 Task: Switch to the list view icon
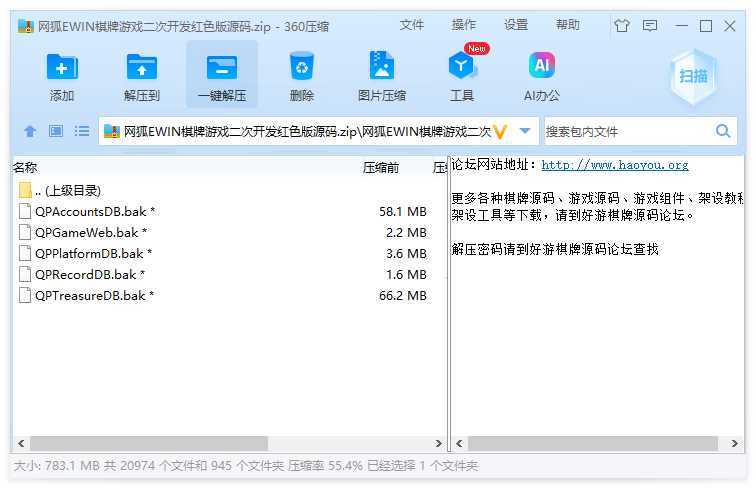click(x=82, y=131)
